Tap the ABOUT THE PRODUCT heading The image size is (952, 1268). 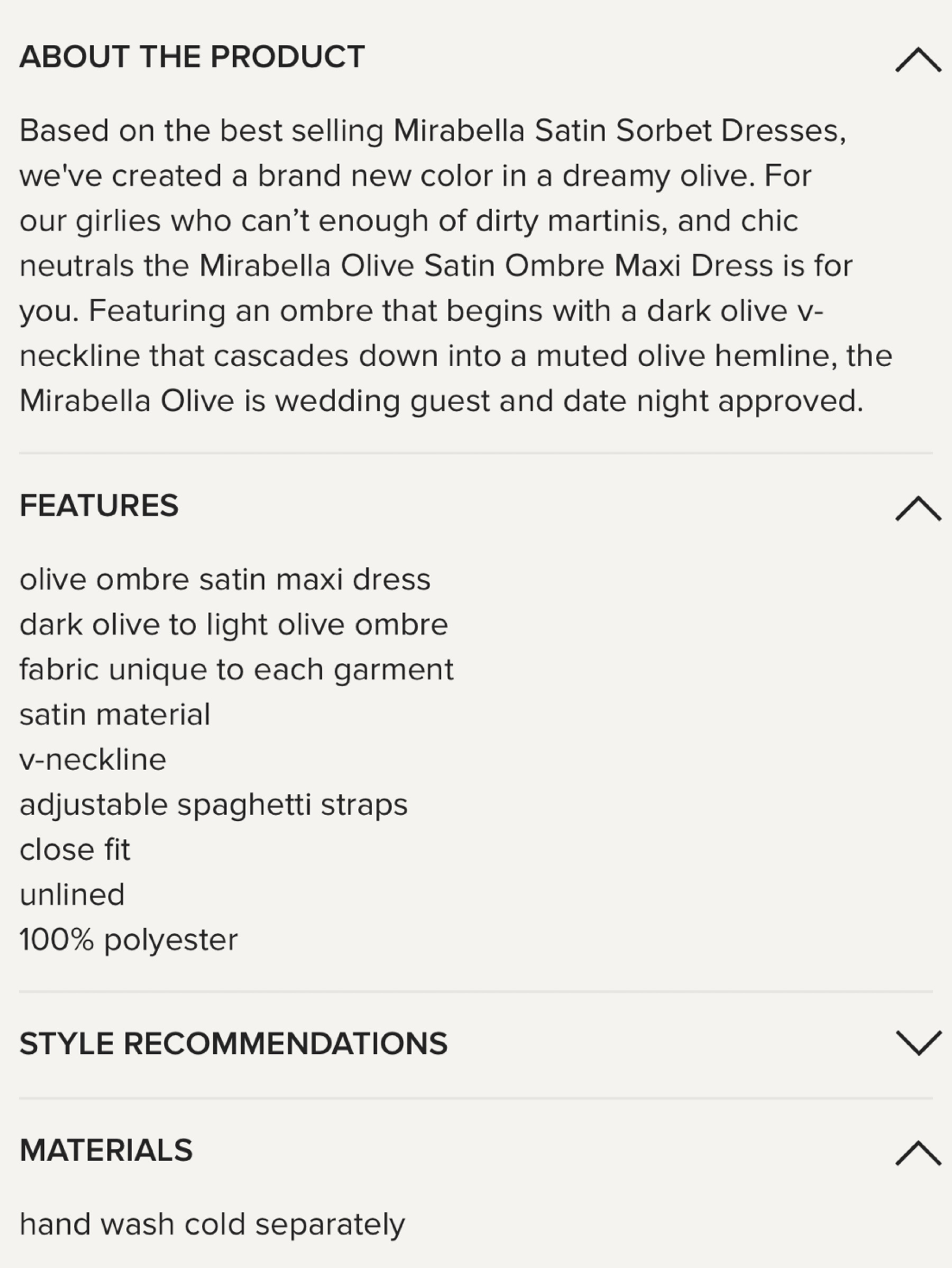(192, 57)
